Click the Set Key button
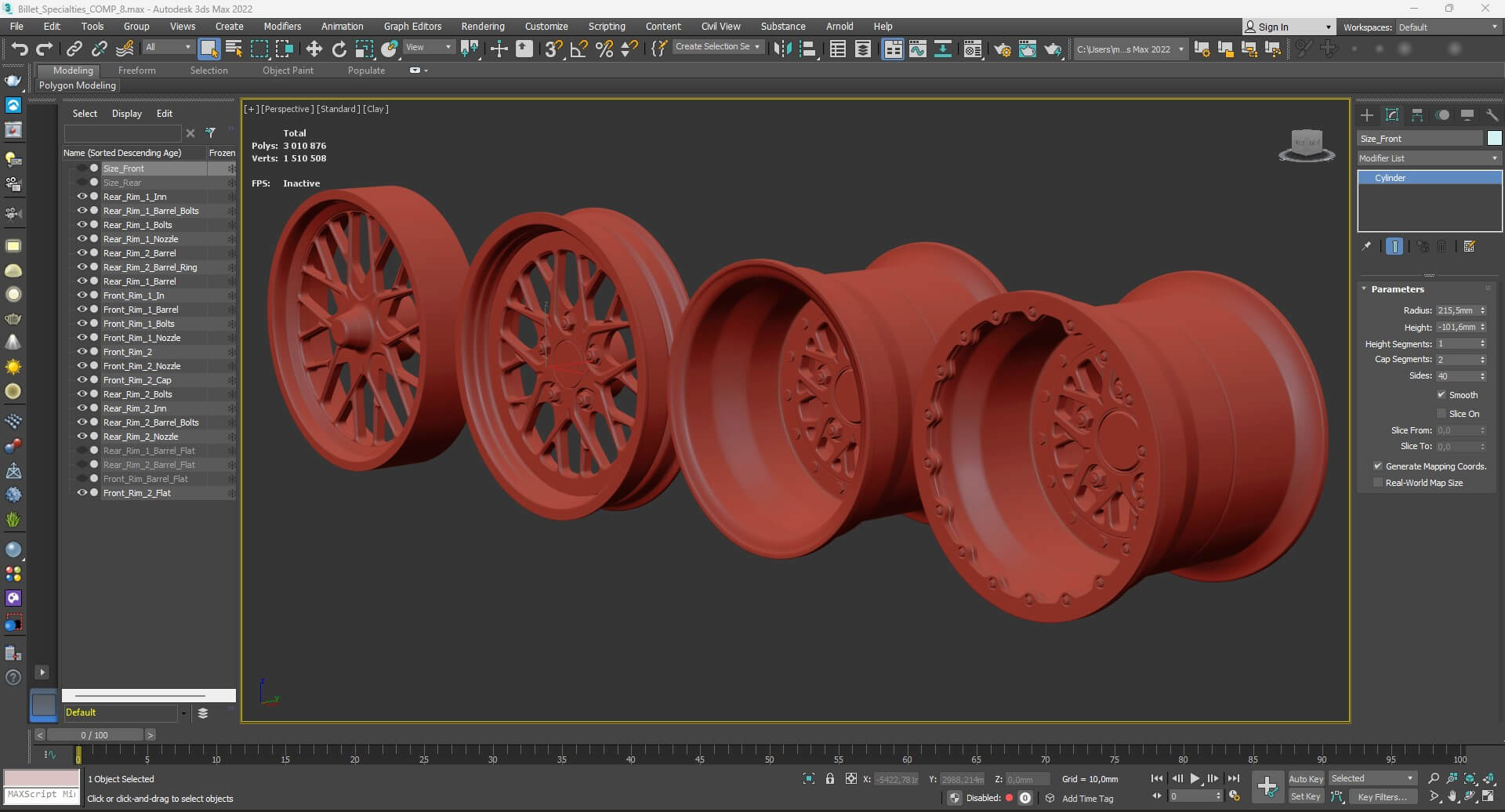 (x=1306, y=796)
